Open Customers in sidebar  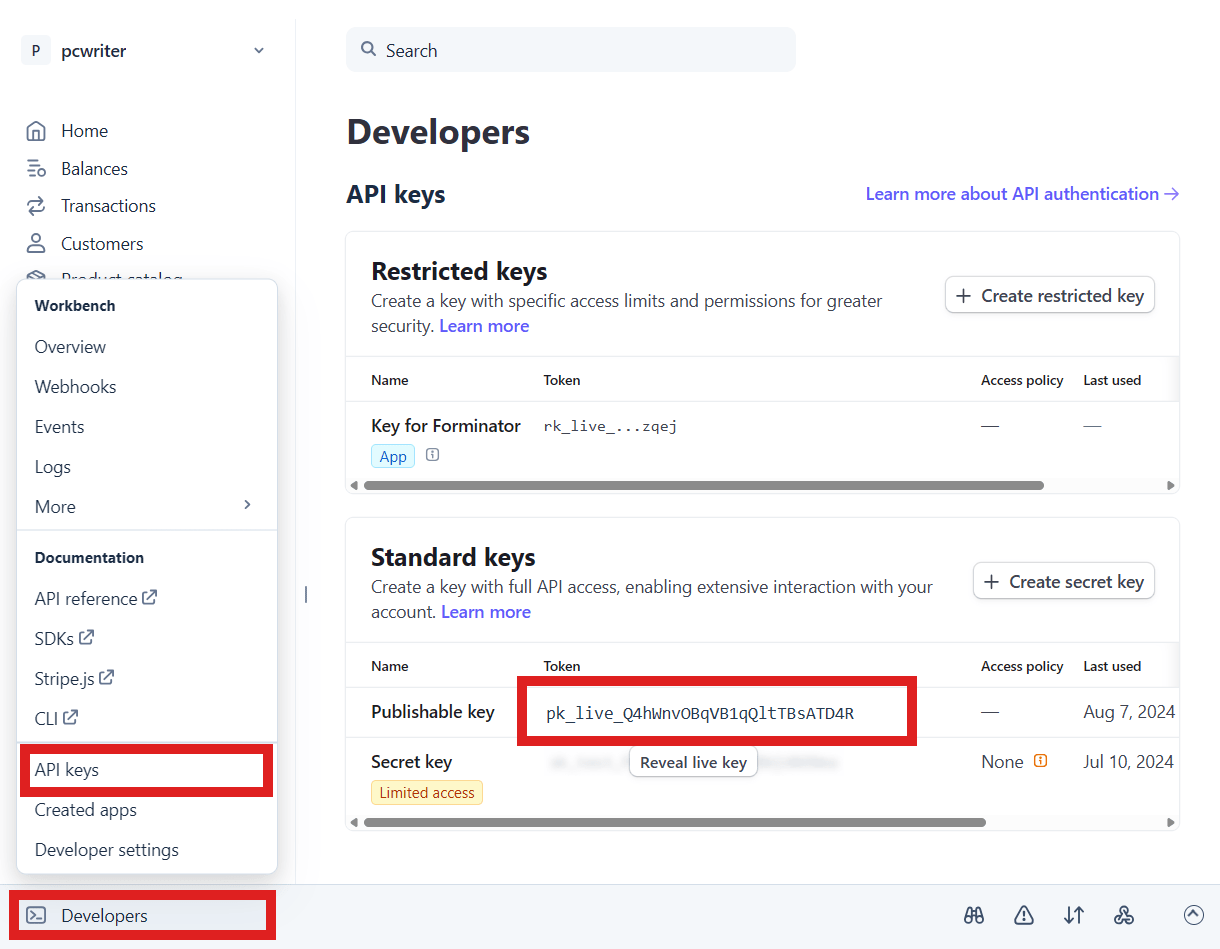[102, 244]
